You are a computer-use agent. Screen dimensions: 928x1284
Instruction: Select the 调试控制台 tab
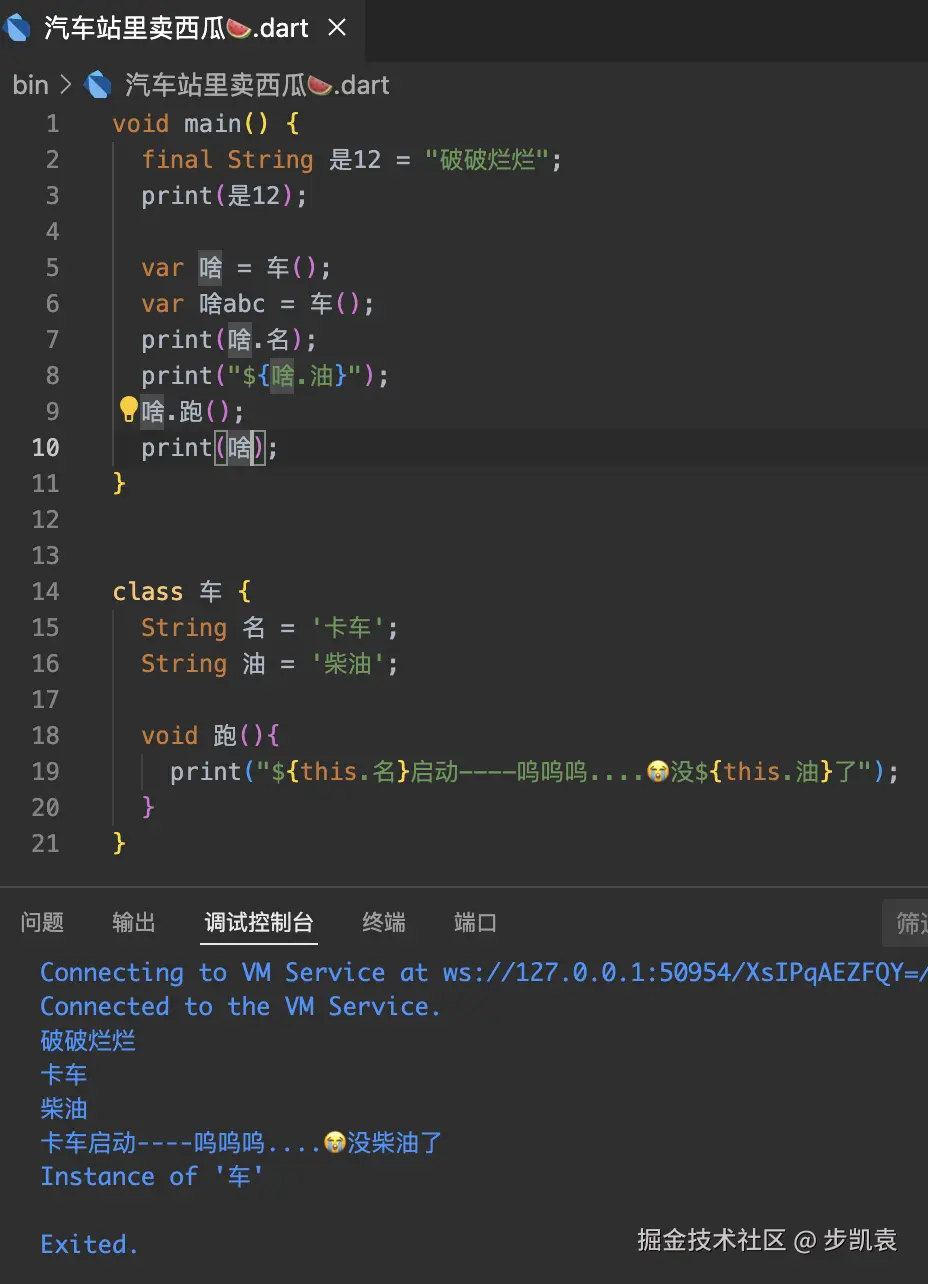pyautogui.click(x=258, y=923)
